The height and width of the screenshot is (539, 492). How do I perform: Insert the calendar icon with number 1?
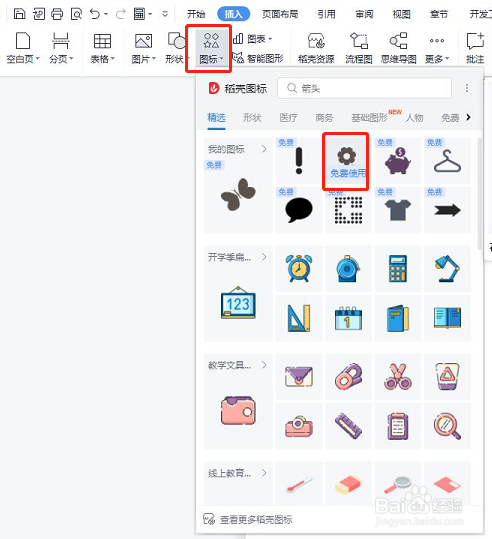point(348,318)
